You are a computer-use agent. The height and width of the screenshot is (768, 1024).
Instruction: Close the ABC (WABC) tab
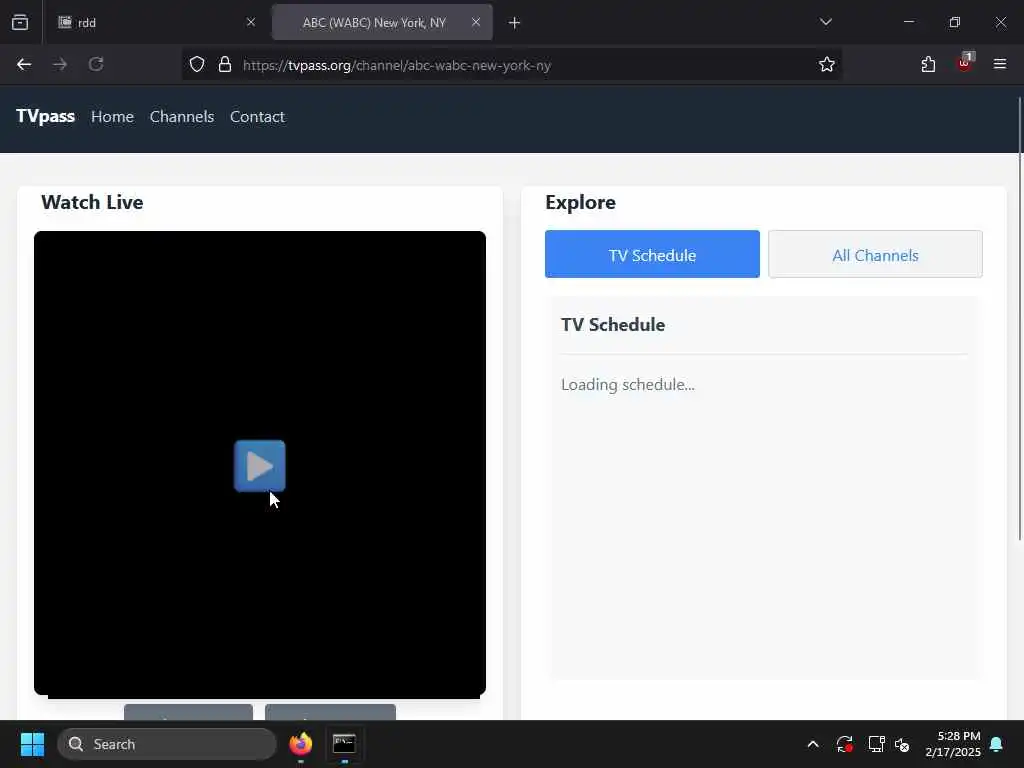[x=476, y=22]
